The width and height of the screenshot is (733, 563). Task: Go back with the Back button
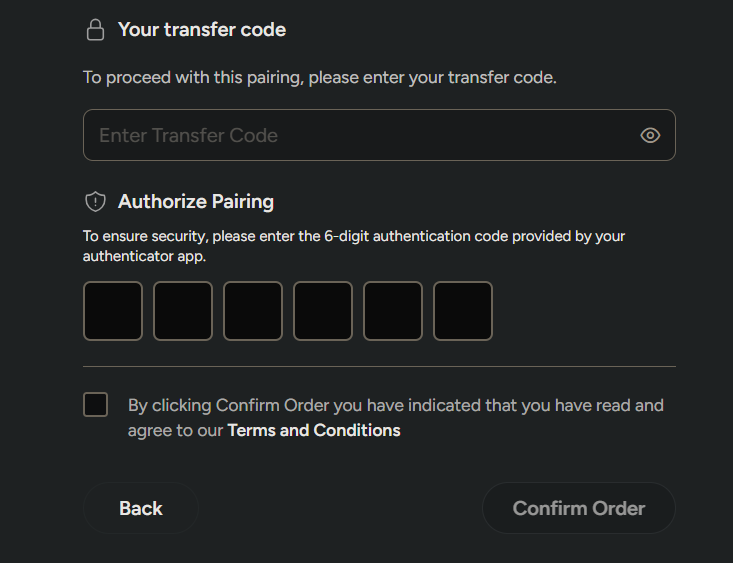(x=141, y=508)
